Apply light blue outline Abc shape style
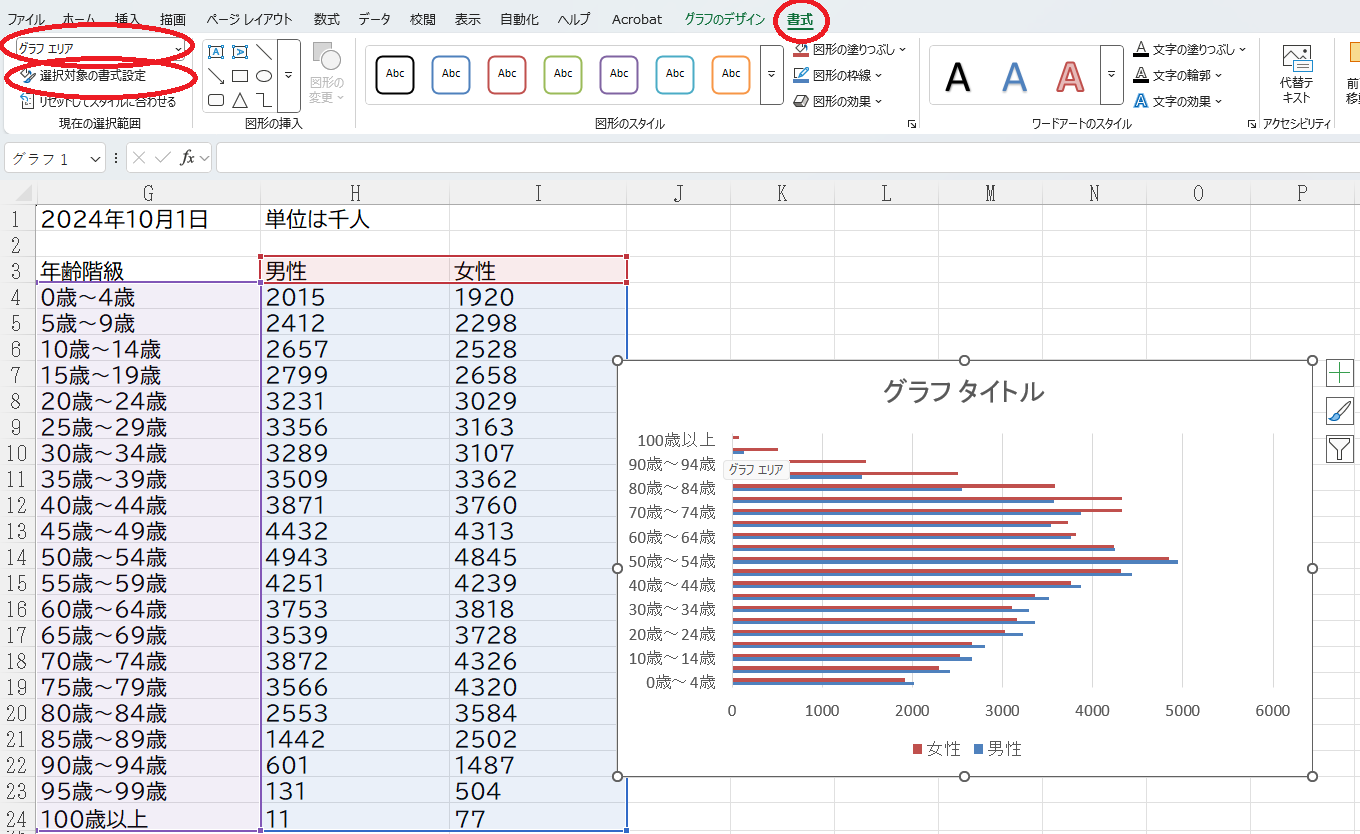Viewport: 1360px width, 834px height. pos(675,74)
